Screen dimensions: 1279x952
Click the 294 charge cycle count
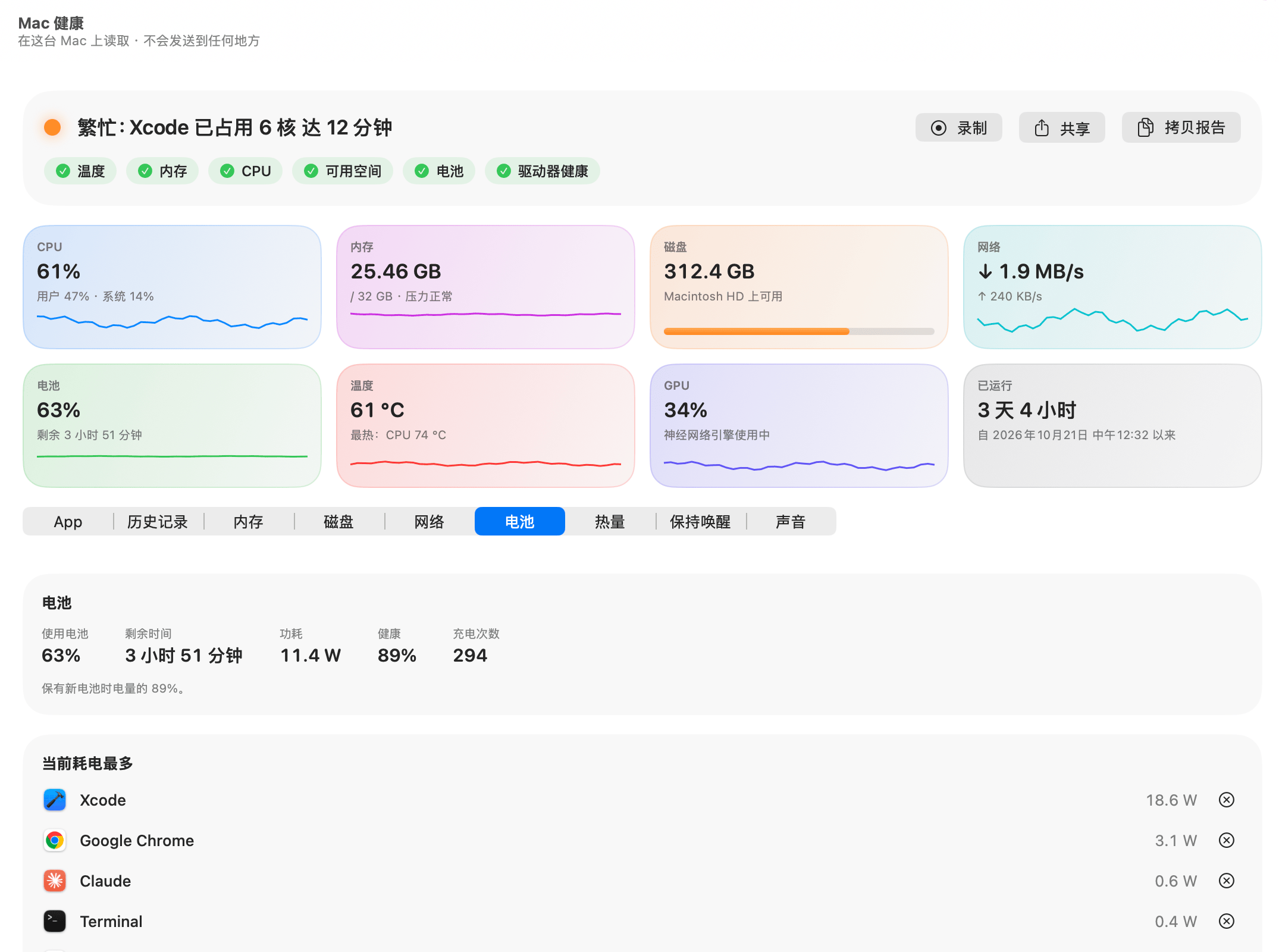pyautogui.click(x=470, y=655)
